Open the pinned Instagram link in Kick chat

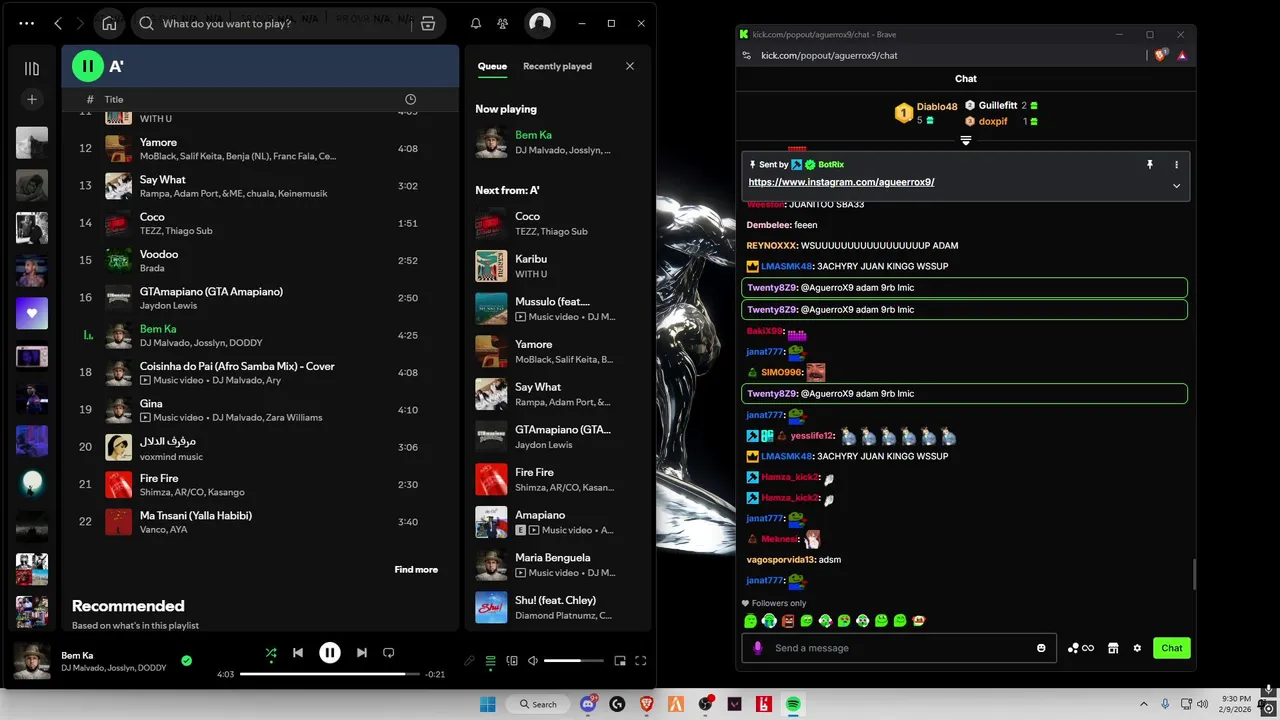point(841,182)
